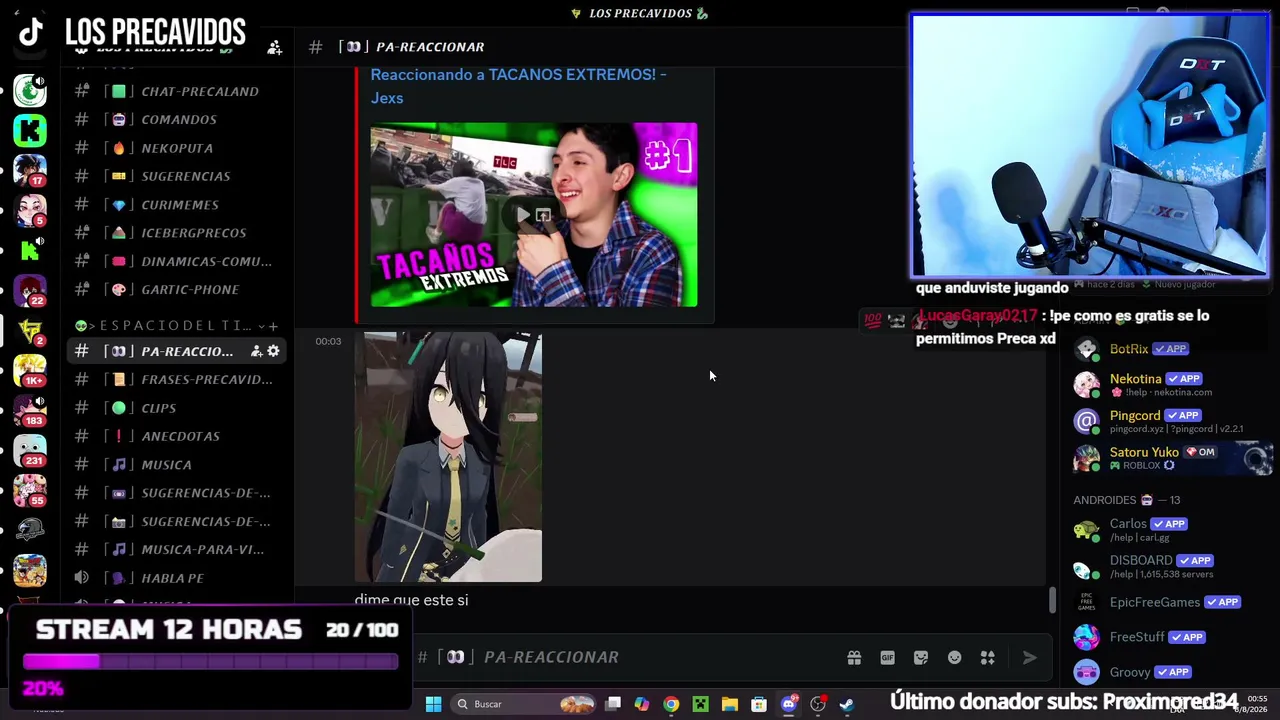The image size is (1280, 720).
Task: Open the yellow lightning logo server
Action: pyautogui.click(x=30, y=330)
